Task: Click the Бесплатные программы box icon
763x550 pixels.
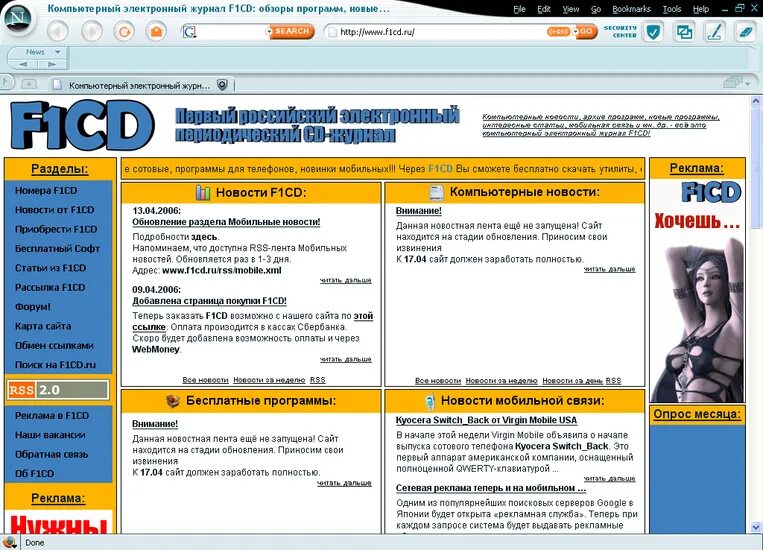Action: pos(173,401)
